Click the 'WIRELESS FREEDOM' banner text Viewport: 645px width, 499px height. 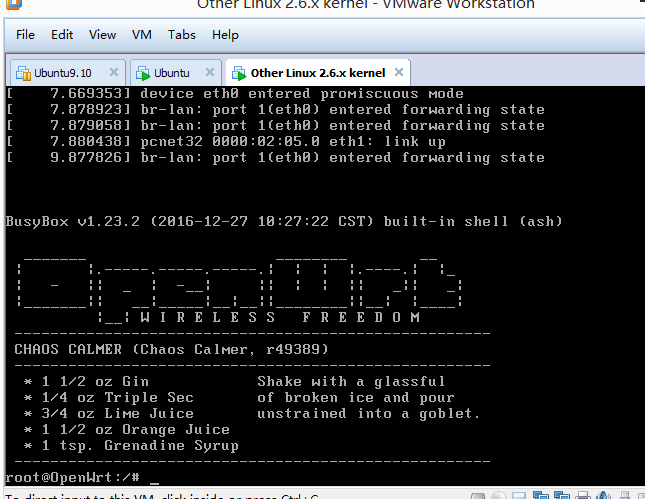pos(280,317)
